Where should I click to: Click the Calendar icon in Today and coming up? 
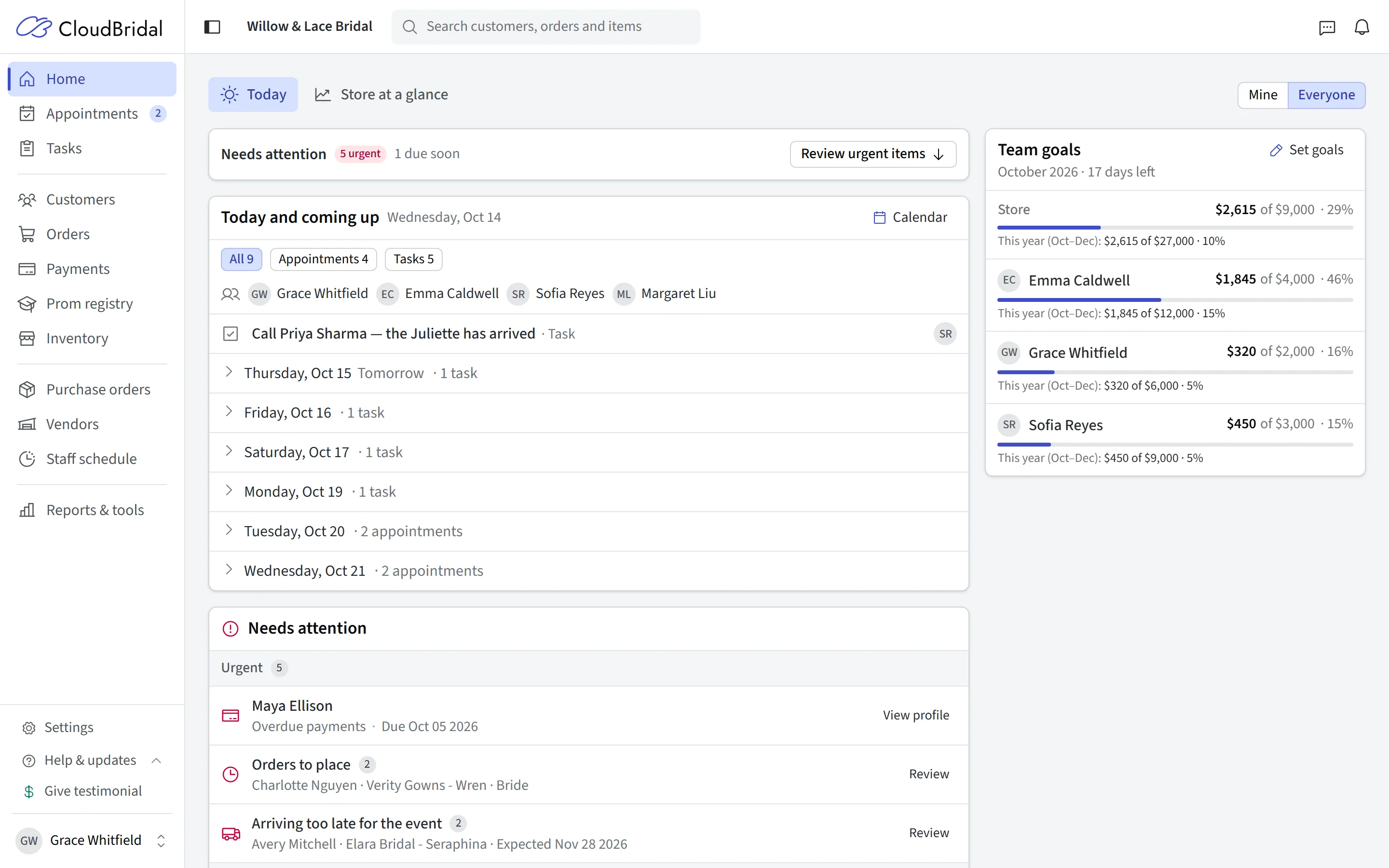click(x=879, y=217)
